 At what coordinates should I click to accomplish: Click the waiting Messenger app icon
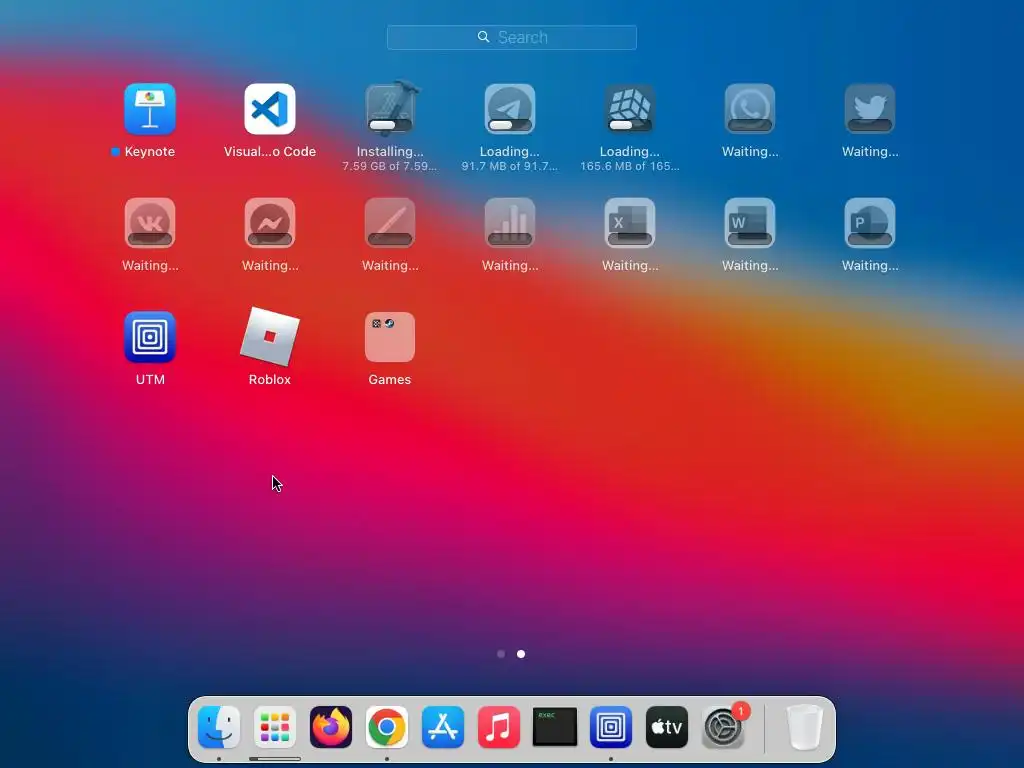pyautogui.click(x=270, y=223)
